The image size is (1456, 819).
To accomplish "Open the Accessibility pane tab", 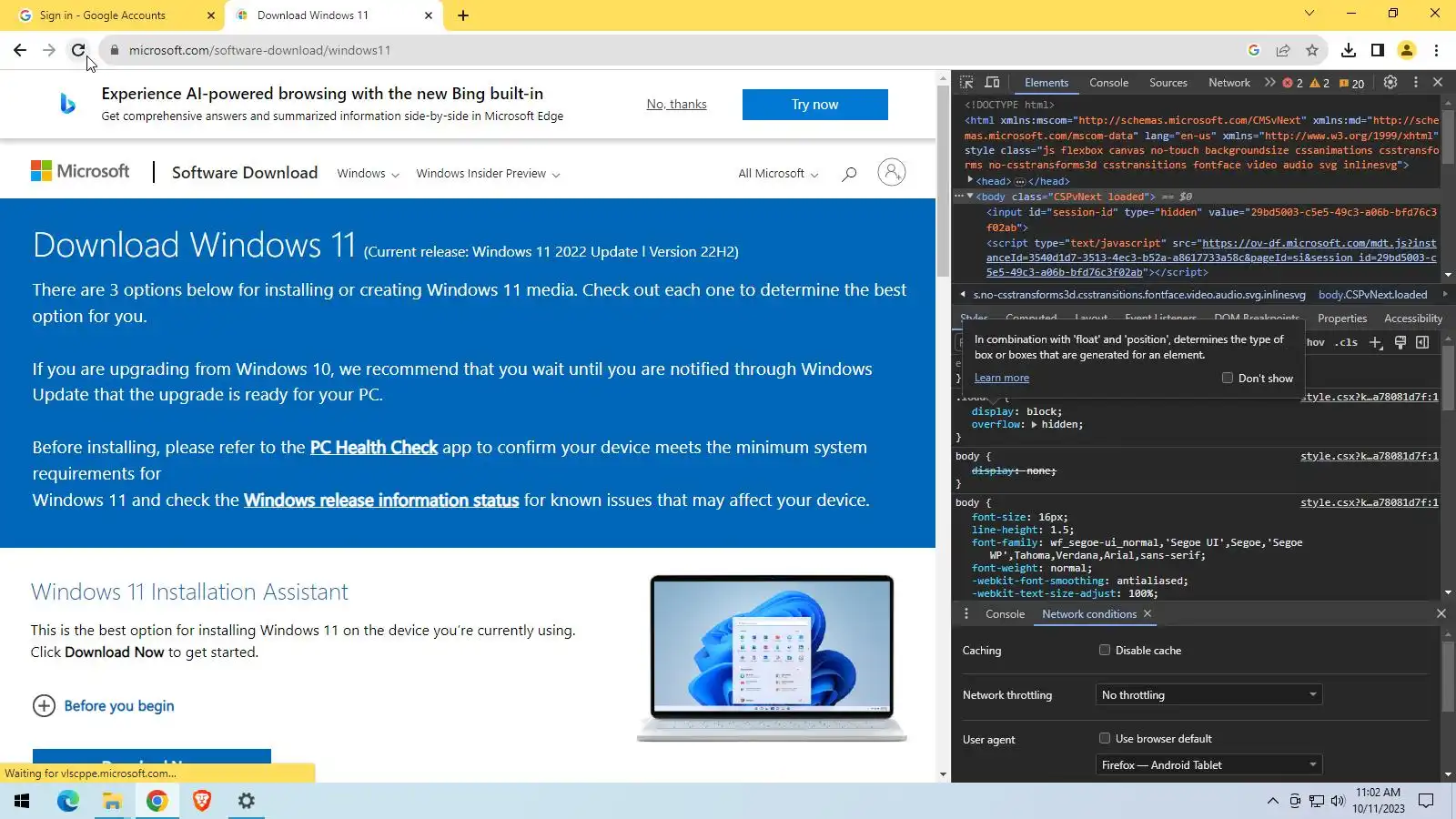I will (x=1413, y=318).
